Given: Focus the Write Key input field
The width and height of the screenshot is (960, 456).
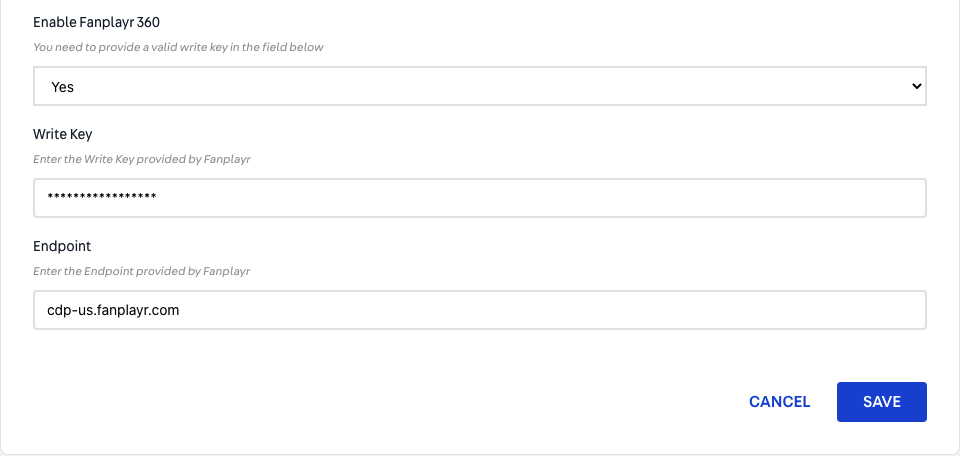Looking at the screenshot, I should point(479,198).
